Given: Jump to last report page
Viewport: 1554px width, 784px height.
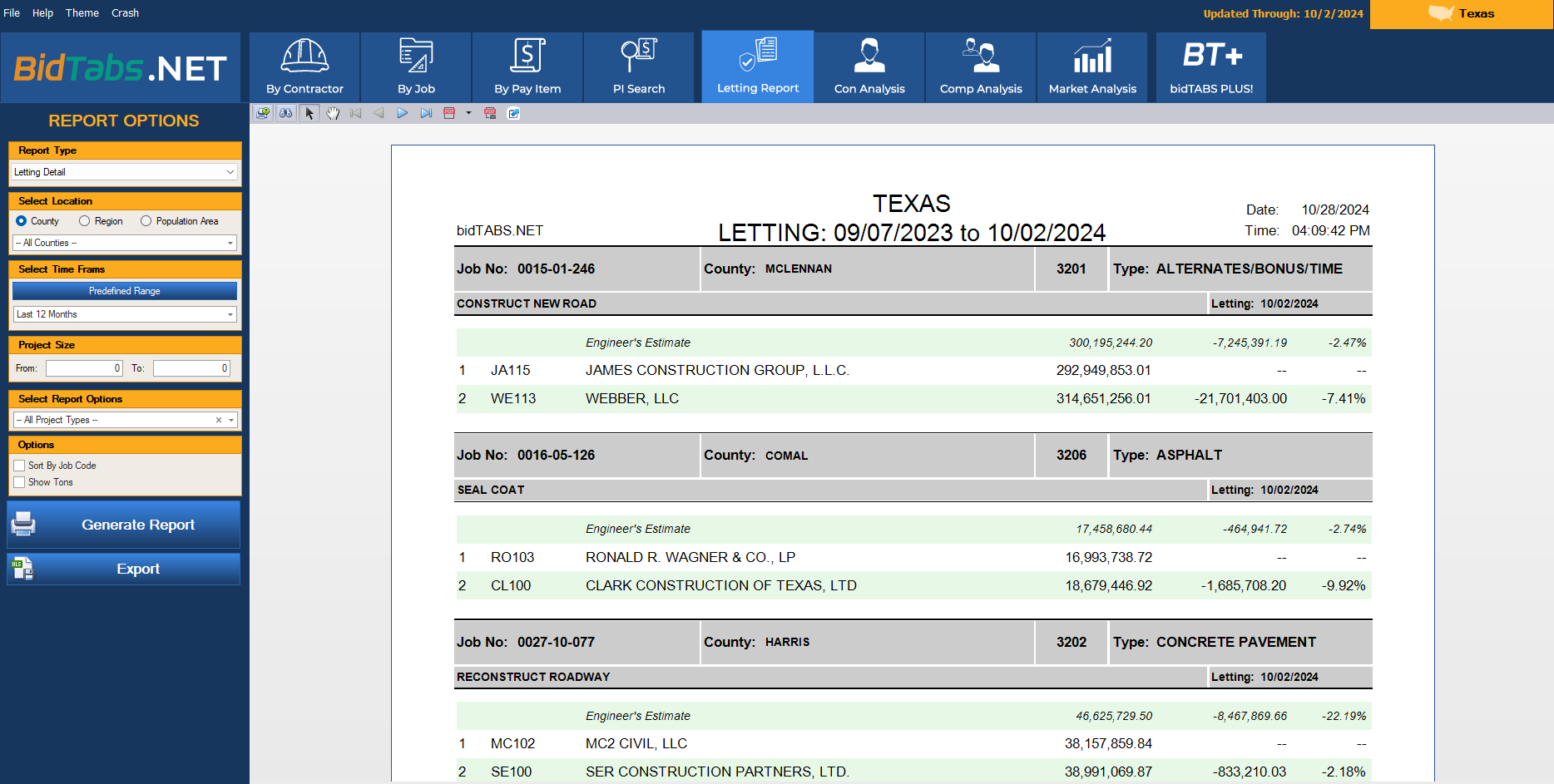Looking at the screenshot, I should (426, 113).
